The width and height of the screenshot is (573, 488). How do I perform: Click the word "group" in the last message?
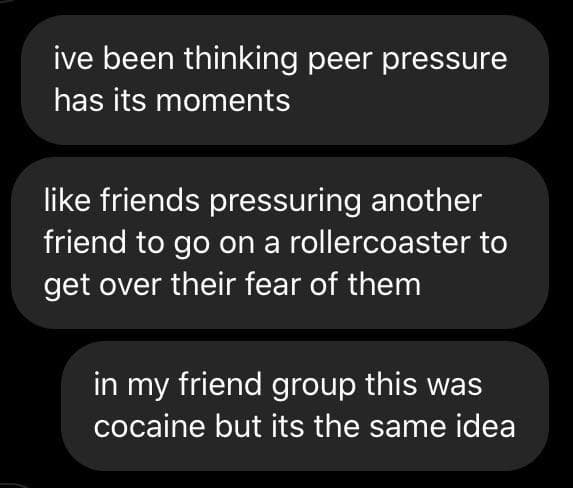pyautogui.click(x=314, y=387)
